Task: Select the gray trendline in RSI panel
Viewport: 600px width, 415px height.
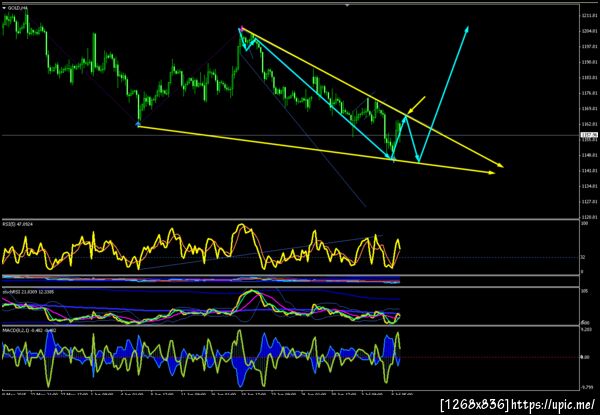Action: pos(260,252)
